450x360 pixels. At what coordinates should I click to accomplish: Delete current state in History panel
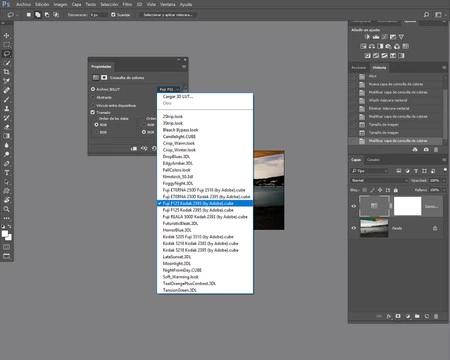tap(436, 149)
